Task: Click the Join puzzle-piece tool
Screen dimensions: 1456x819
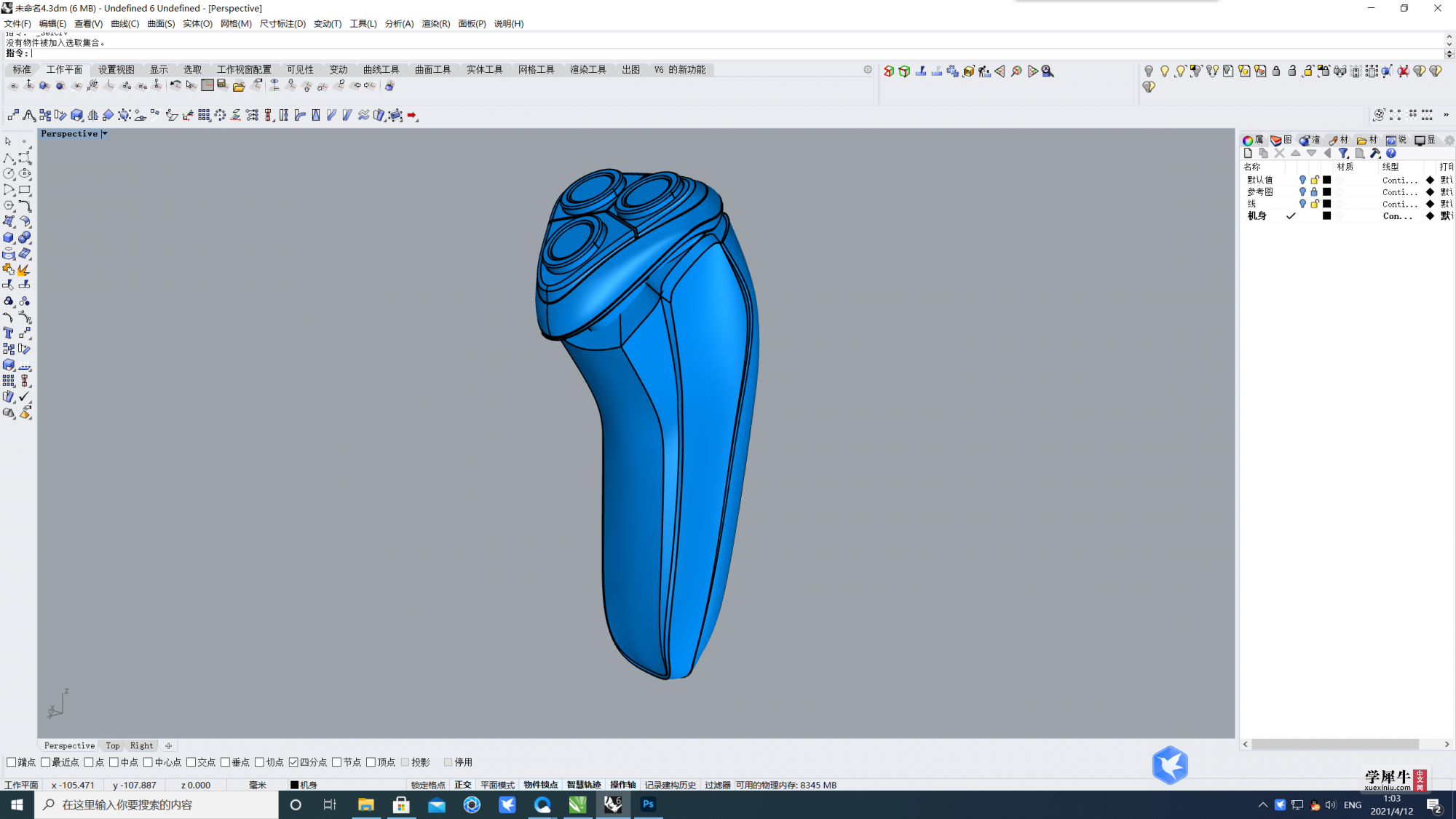Action: point(9,269)
